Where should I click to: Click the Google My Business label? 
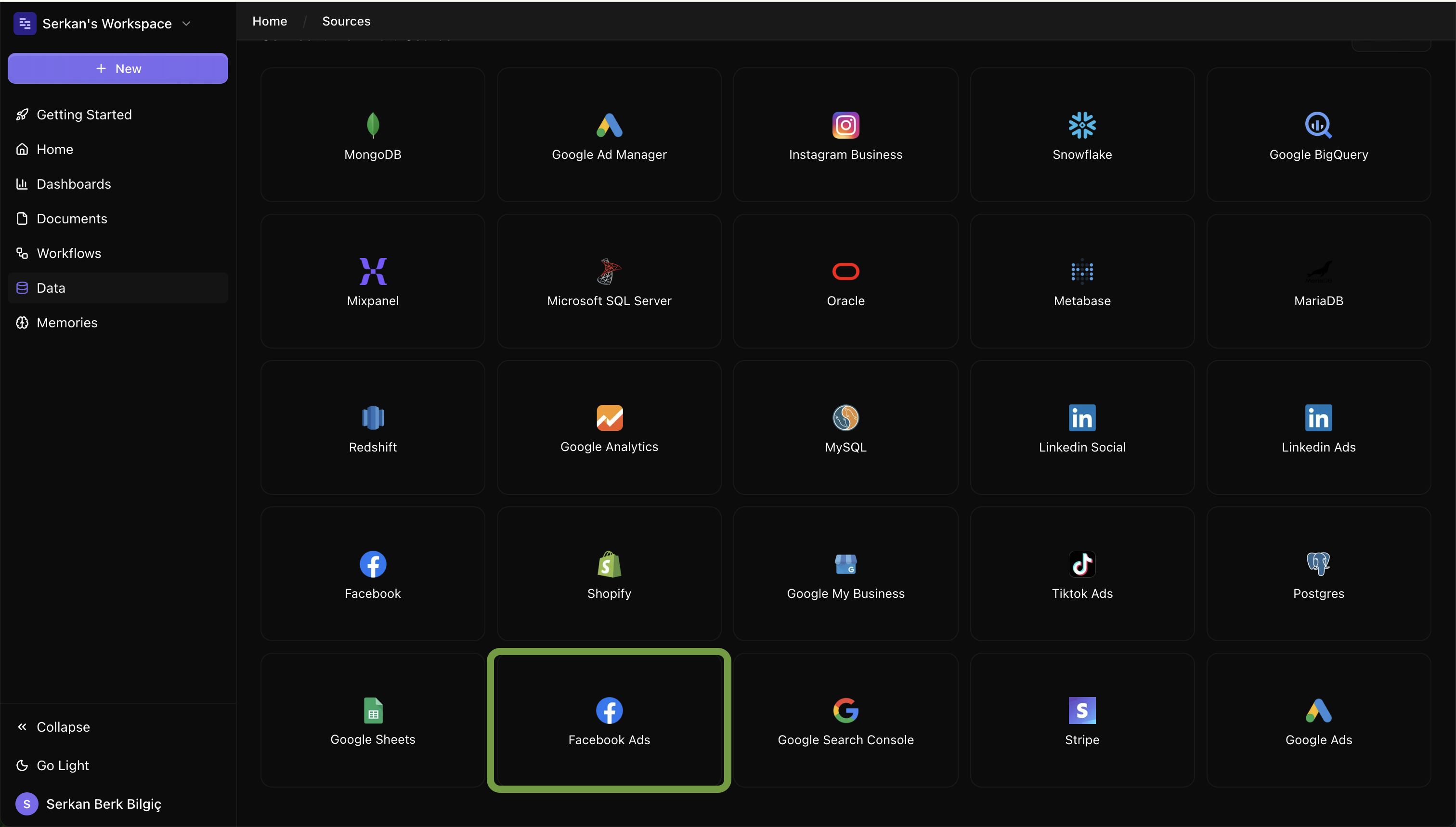(x=845, y=594)
